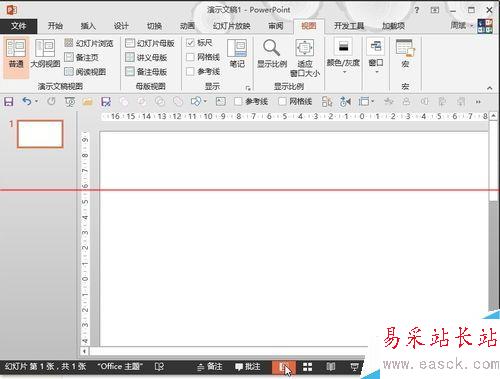Select slide 1 thumbnail

click(x=40, y=134)
